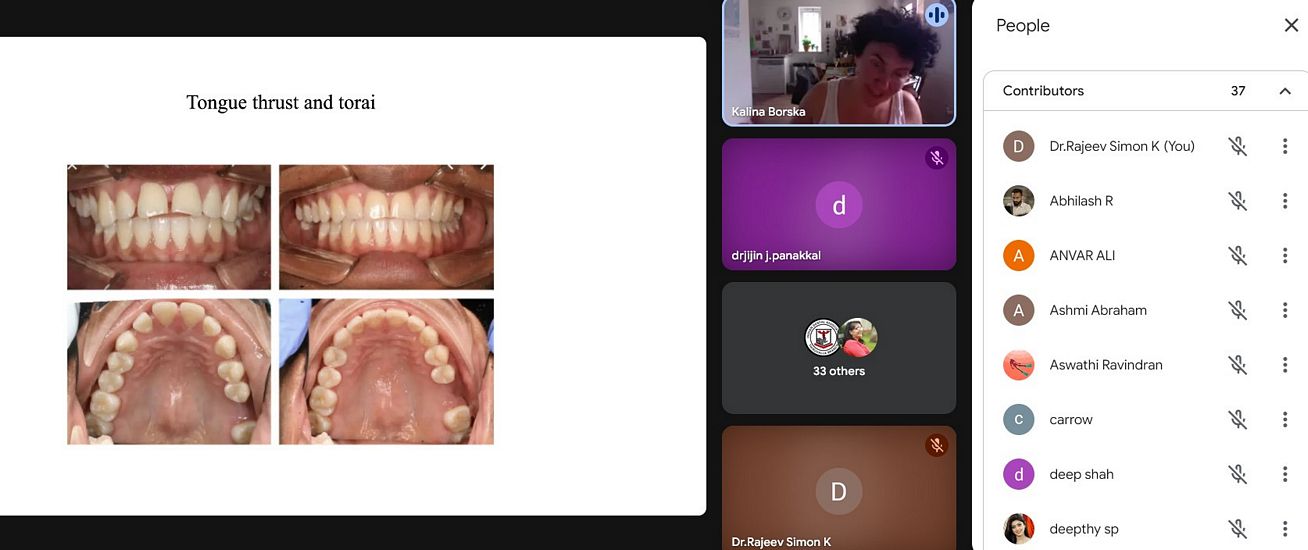Open more options for deepthy sp
Screen dimensions: 1308x550
1285,529
